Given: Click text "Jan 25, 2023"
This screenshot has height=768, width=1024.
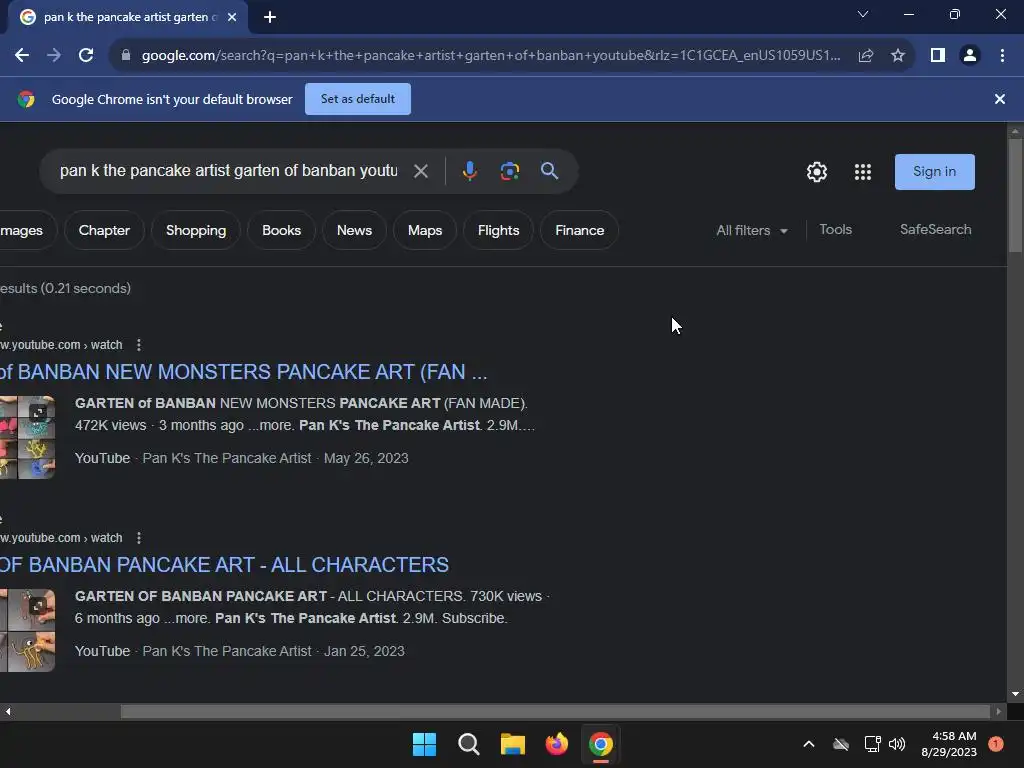Looking at the screenshot, I should point(364,652).
